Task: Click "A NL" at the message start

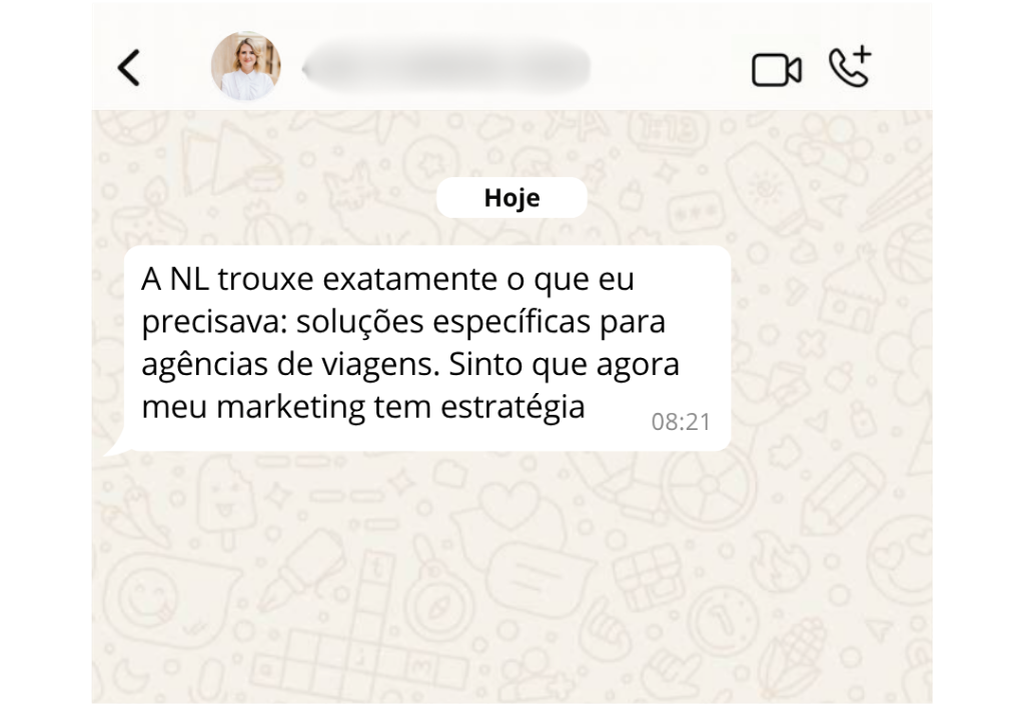Action: [175, 279]
